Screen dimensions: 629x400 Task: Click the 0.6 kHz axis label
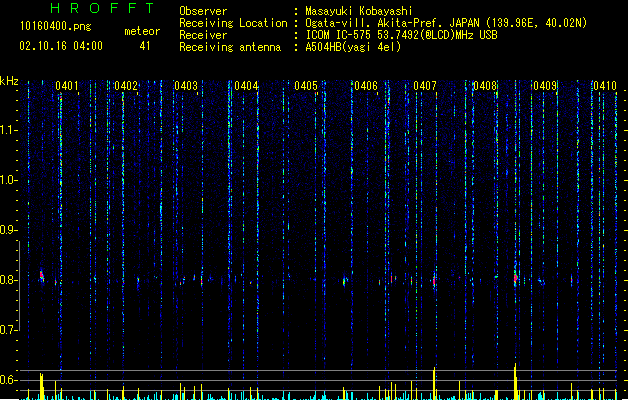[x=9, y=380]
